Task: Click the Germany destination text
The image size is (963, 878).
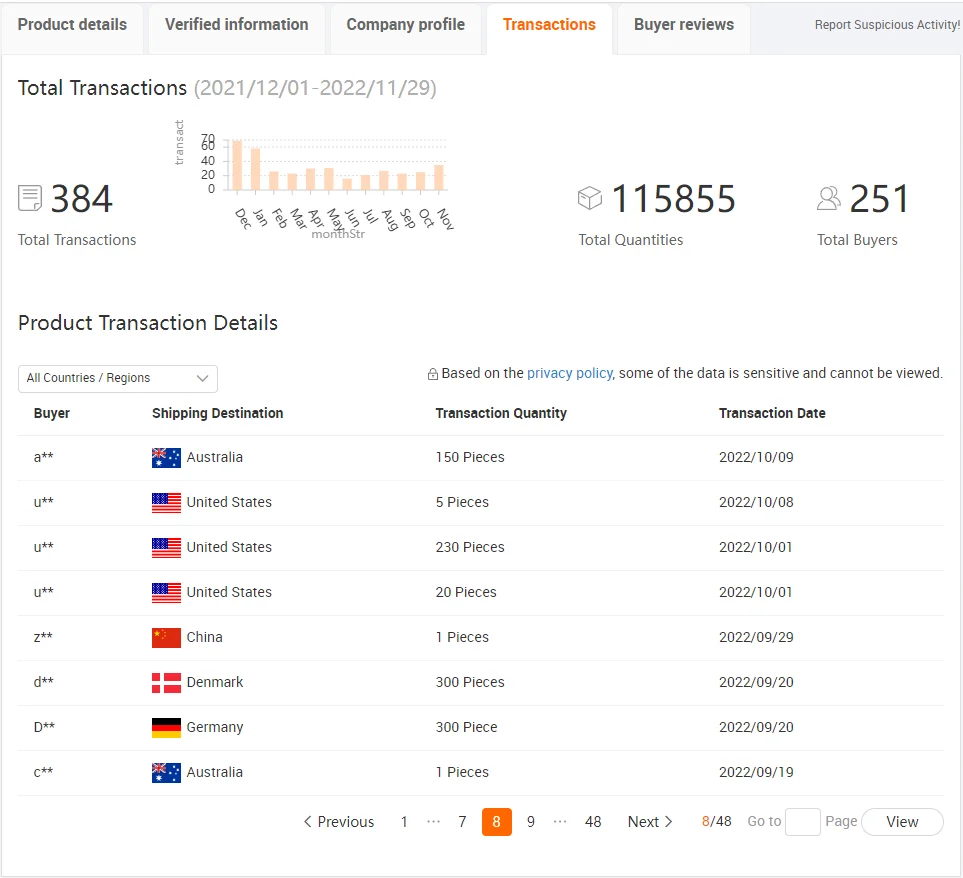Action: (x=215, y=727)
